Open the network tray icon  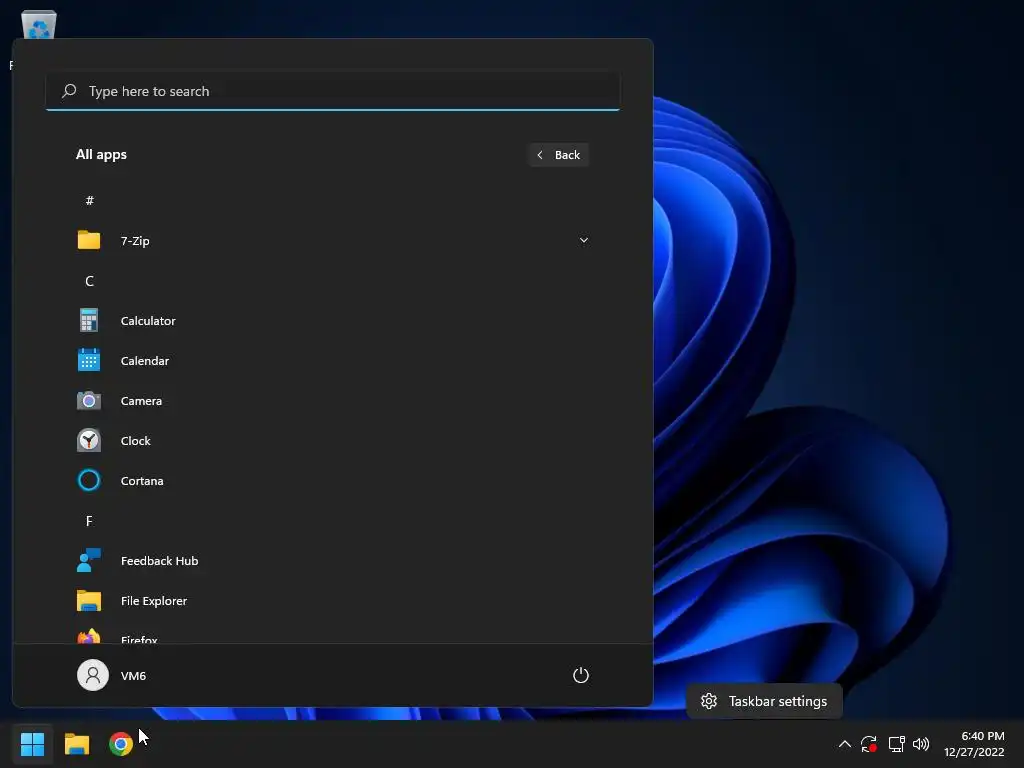896,744
